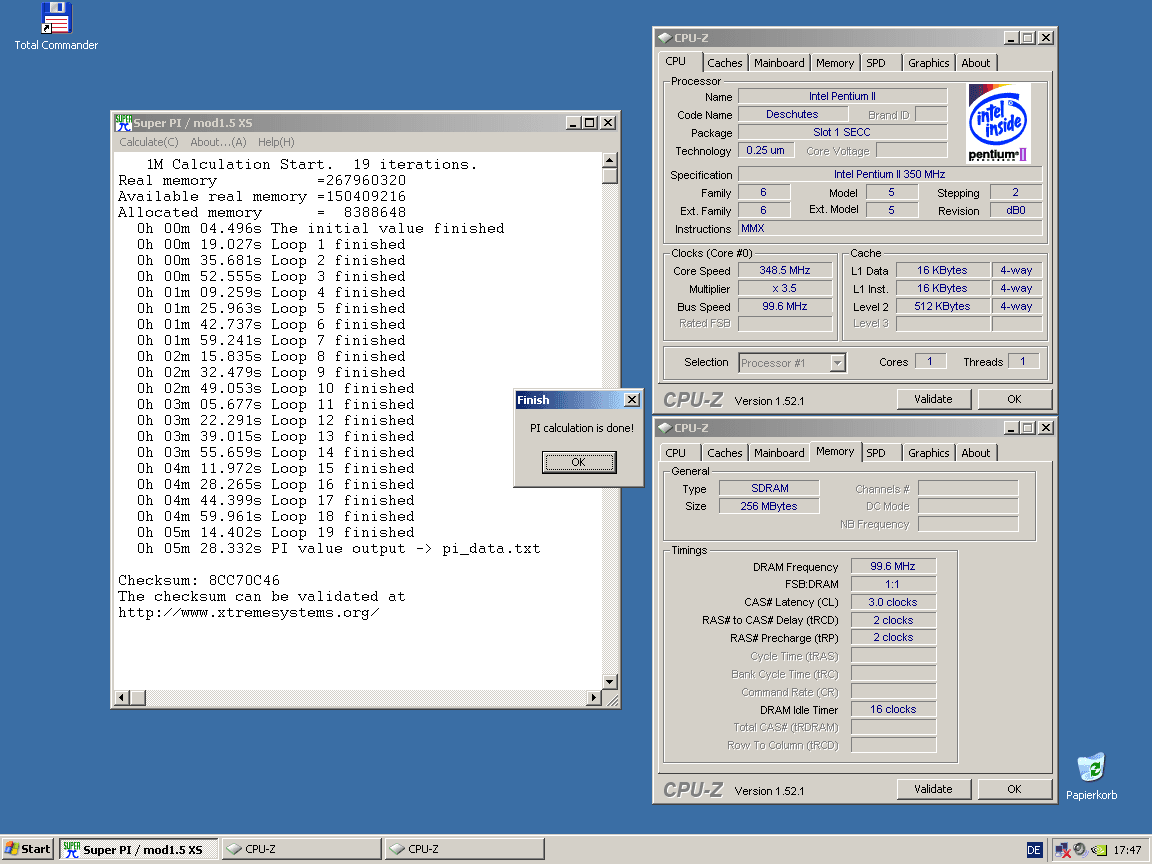Open the Papierkorb recycle bin icon
Viewport: 1152px width, 864px height.
pos(1090,769)
